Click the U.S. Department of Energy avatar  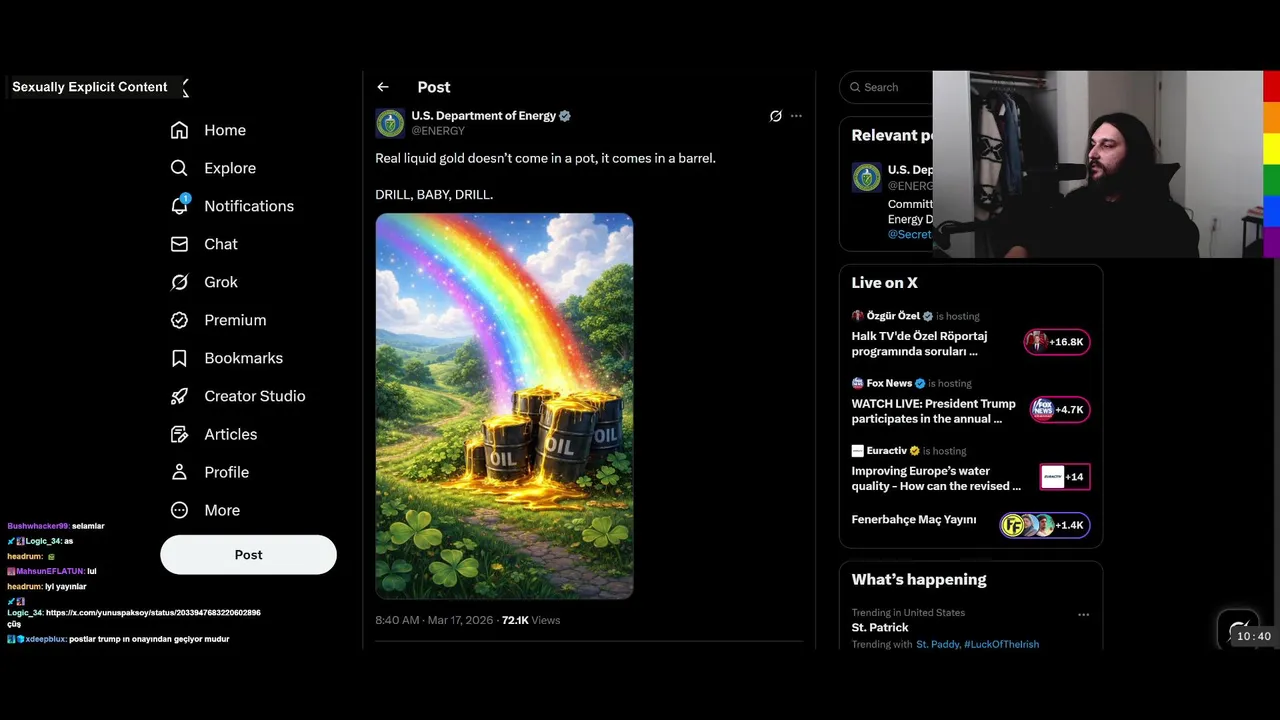click(390, 123)
